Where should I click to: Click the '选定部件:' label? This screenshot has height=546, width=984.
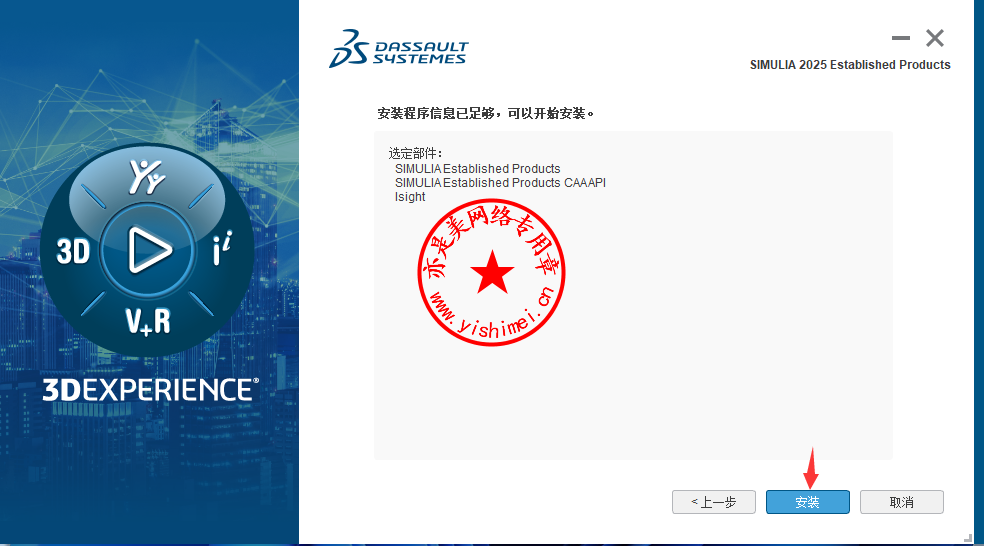click(415, 153)
